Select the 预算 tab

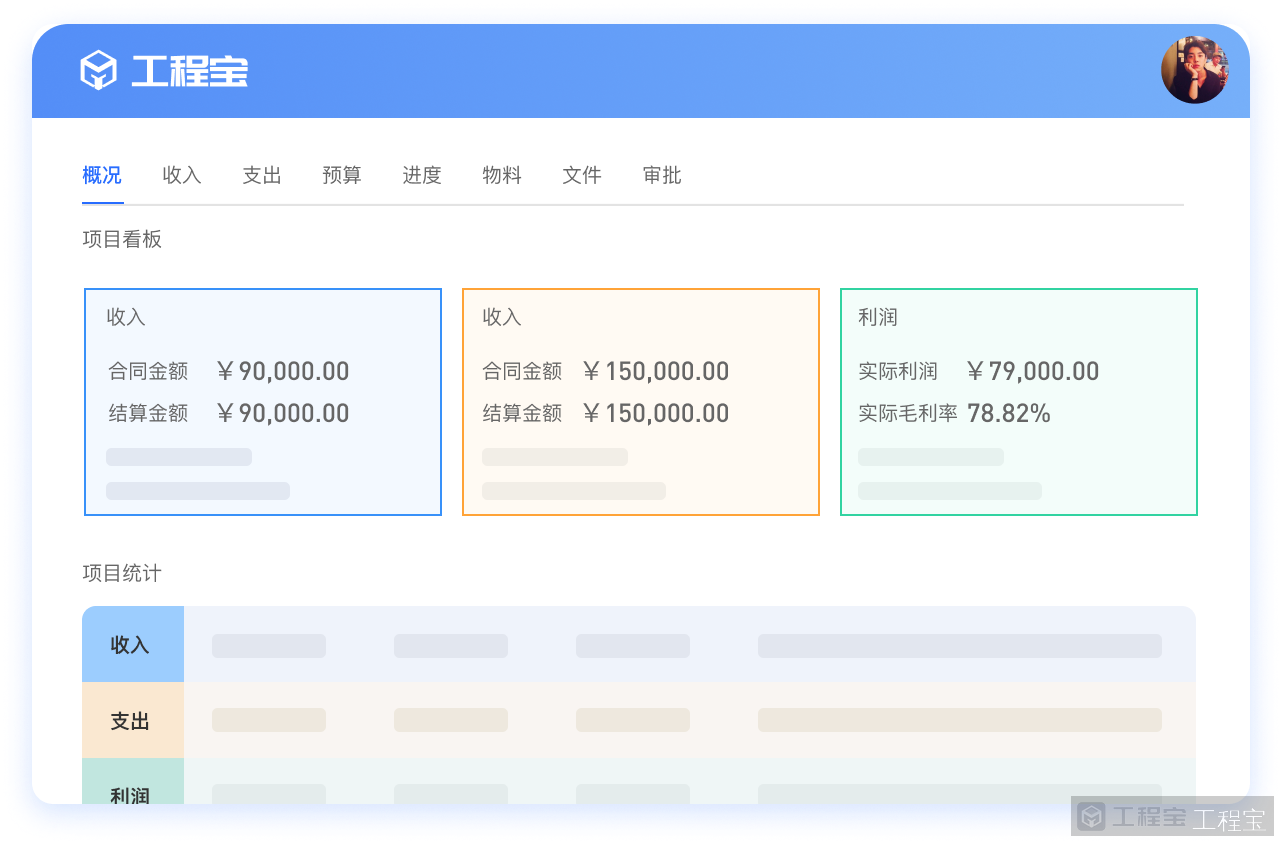[x=342, y=176]
